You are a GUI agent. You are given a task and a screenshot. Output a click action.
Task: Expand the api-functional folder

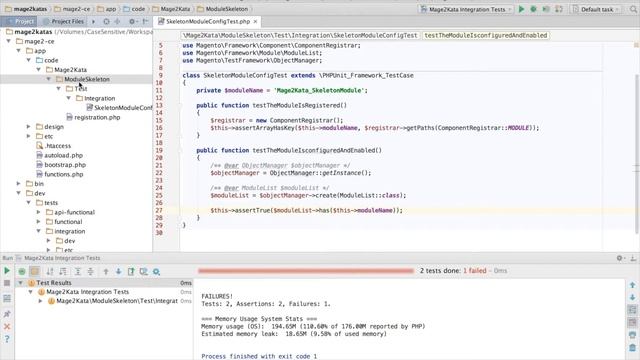39,212
